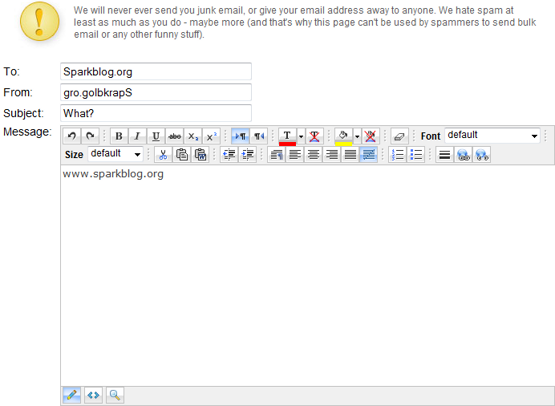The width and height of the screenshot is (555, 406).
Task: Click the scissors Cut icon
Action: tap(163, 155)
